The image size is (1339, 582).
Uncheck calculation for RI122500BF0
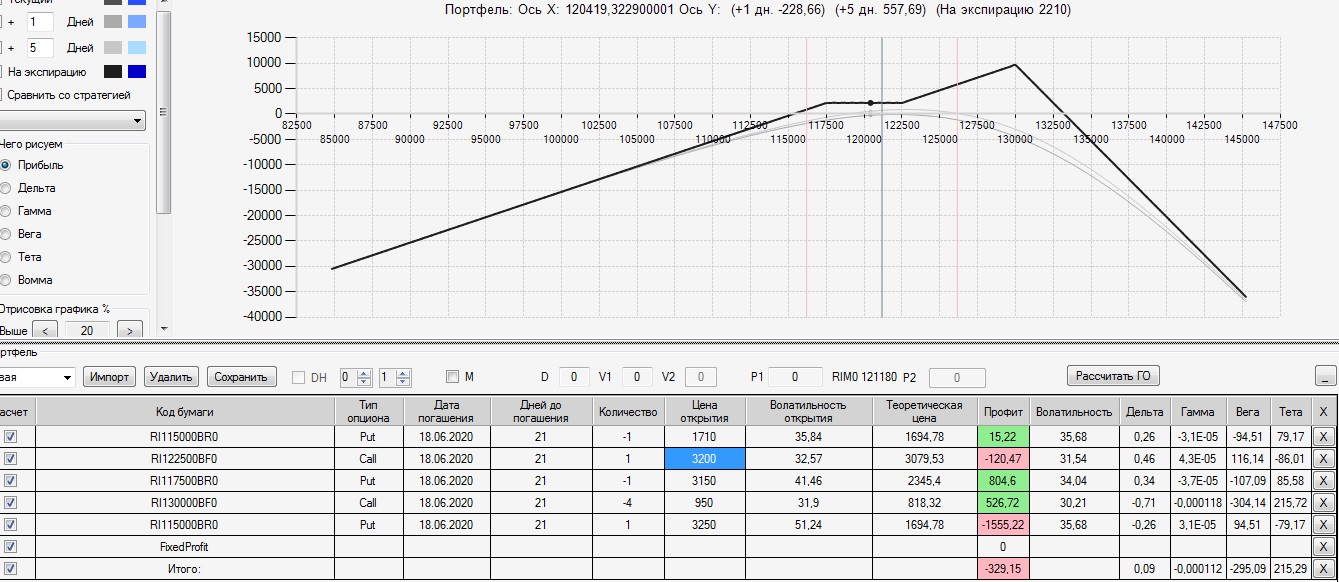[11, 459]
